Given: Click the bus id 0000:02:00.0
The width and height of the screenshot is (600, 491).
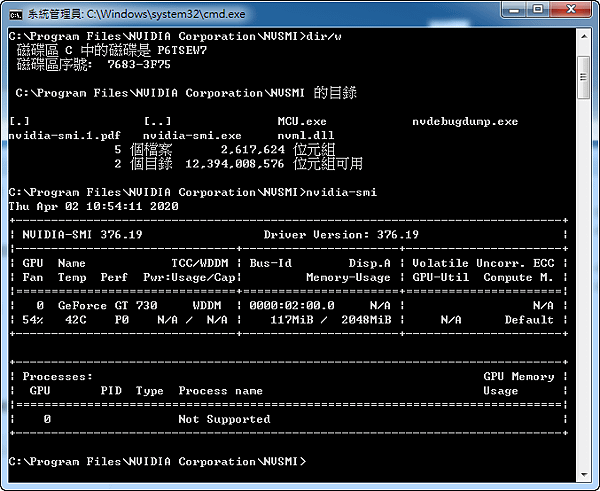Looking at the screenshot, I should [292, 305].
